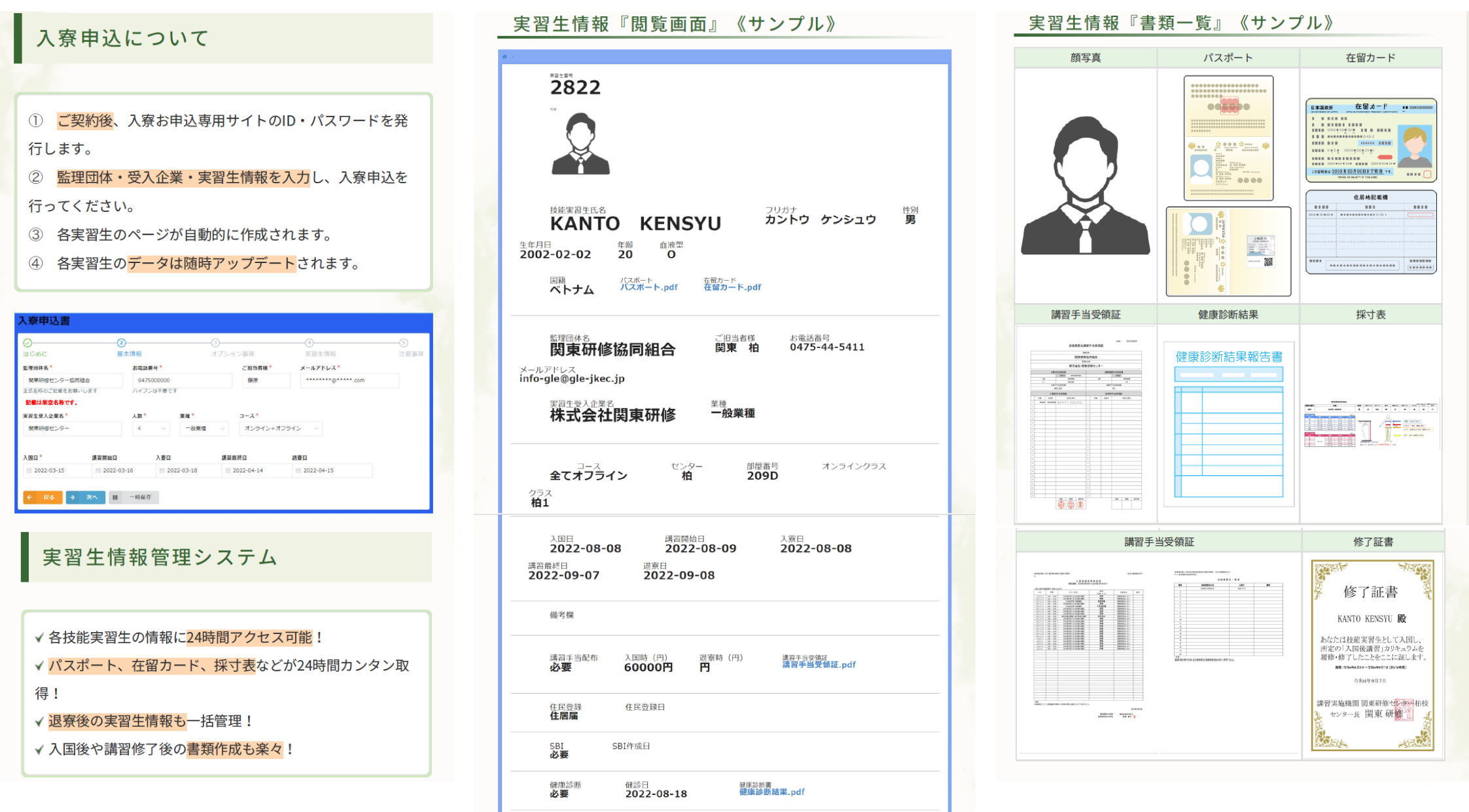
Task: Click the home breadcrumb icon in blue bar
Action: (504, 57)
